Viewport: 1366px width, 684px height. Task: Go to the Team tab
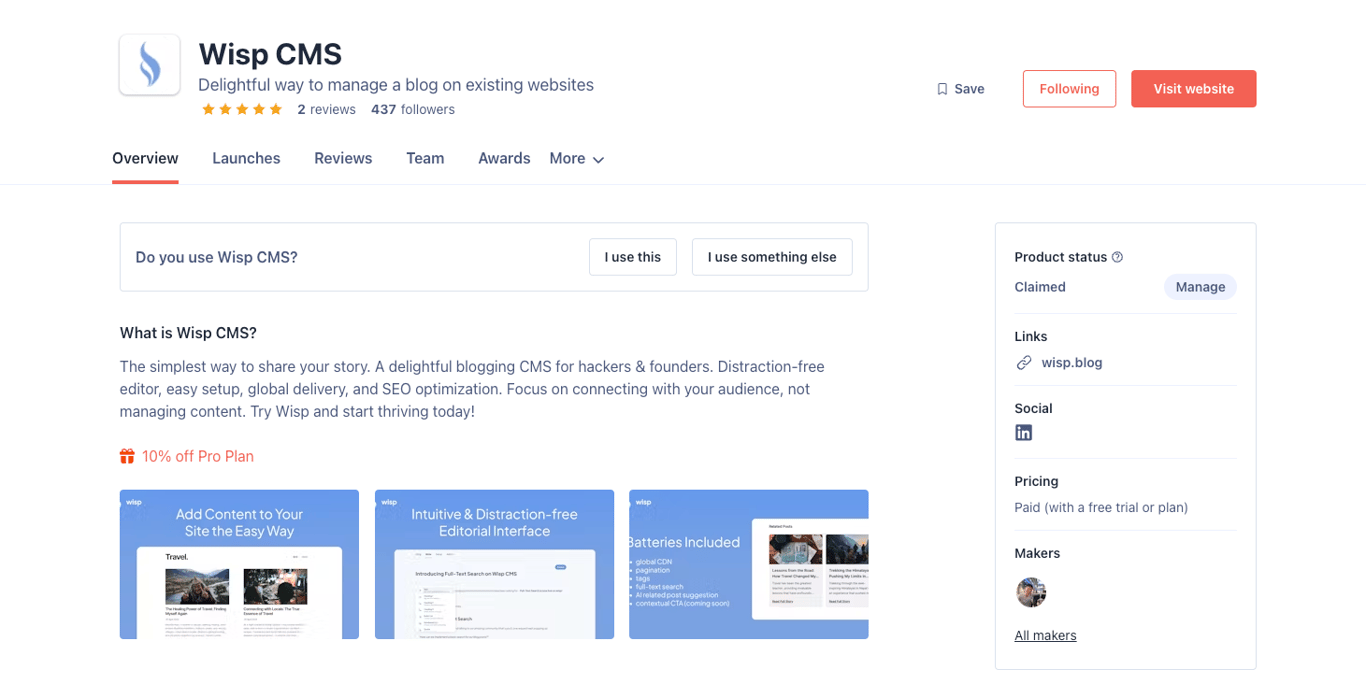[x=425, y=158]
